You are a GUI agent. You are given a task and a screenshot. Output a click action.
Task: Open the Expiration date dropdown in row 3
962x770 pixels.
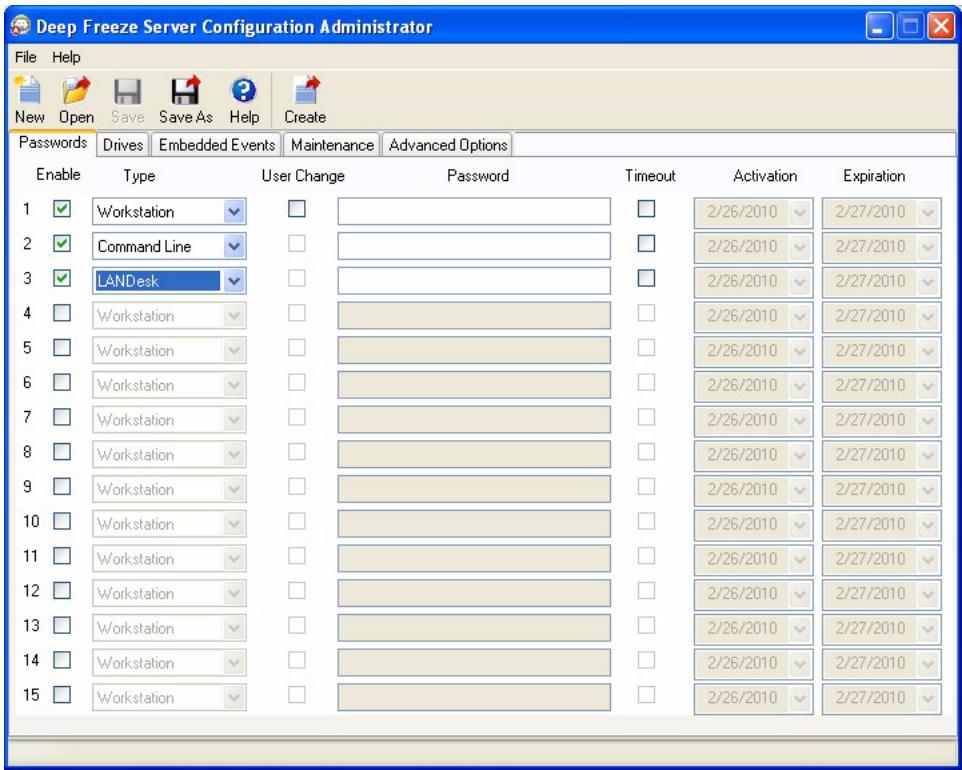coord(928,282)
